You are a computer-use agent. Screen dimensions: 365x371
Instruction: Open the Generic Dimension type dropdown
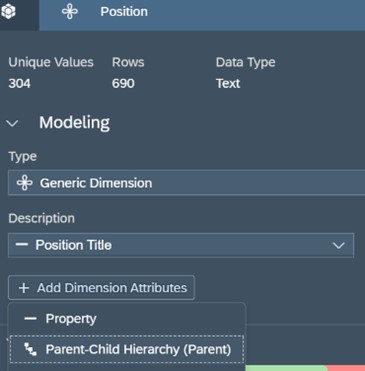pyautogui.click(x=186, y=183)
